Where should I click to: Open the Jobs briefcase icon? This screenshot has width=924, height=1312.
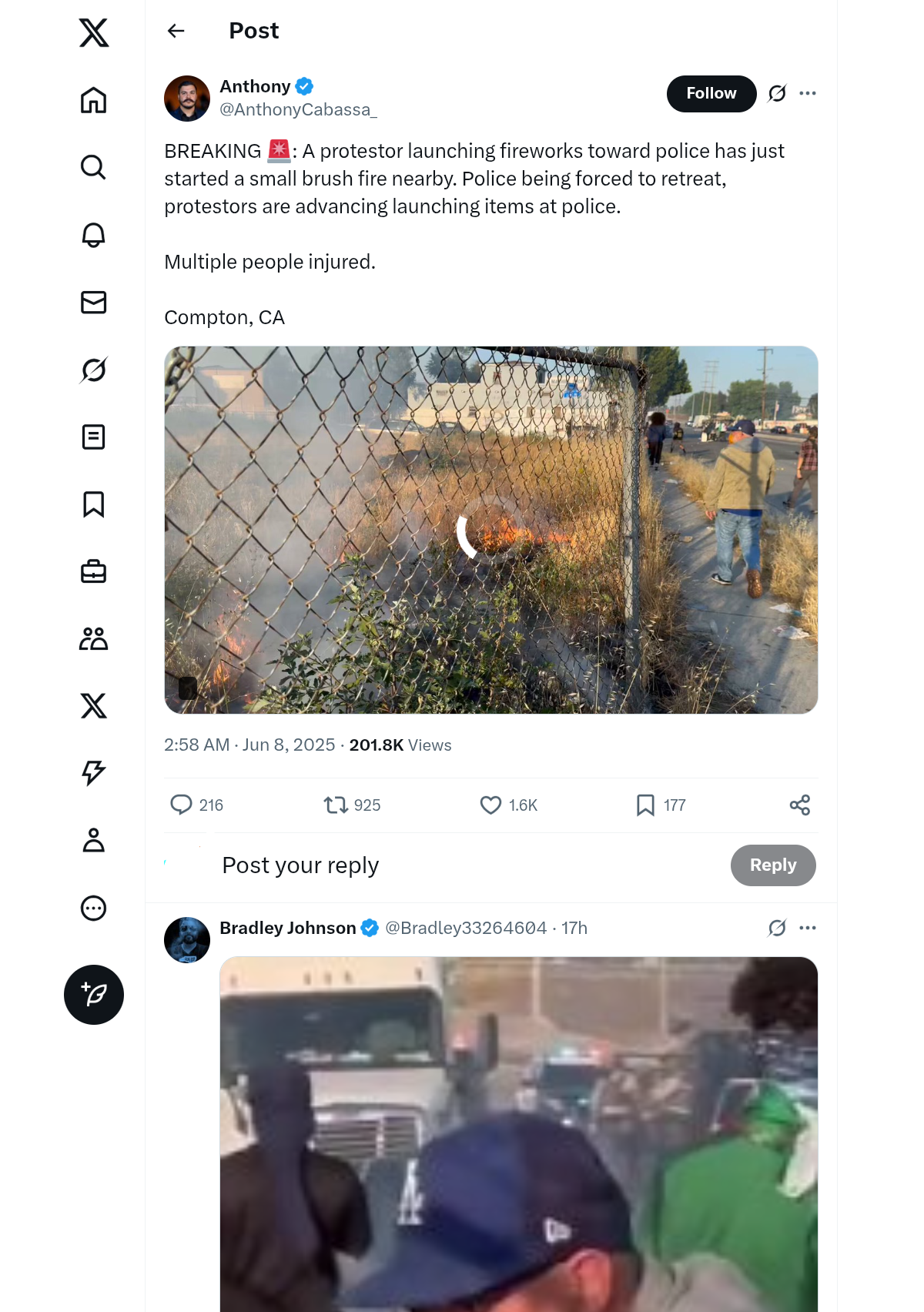tap(93, 571)
